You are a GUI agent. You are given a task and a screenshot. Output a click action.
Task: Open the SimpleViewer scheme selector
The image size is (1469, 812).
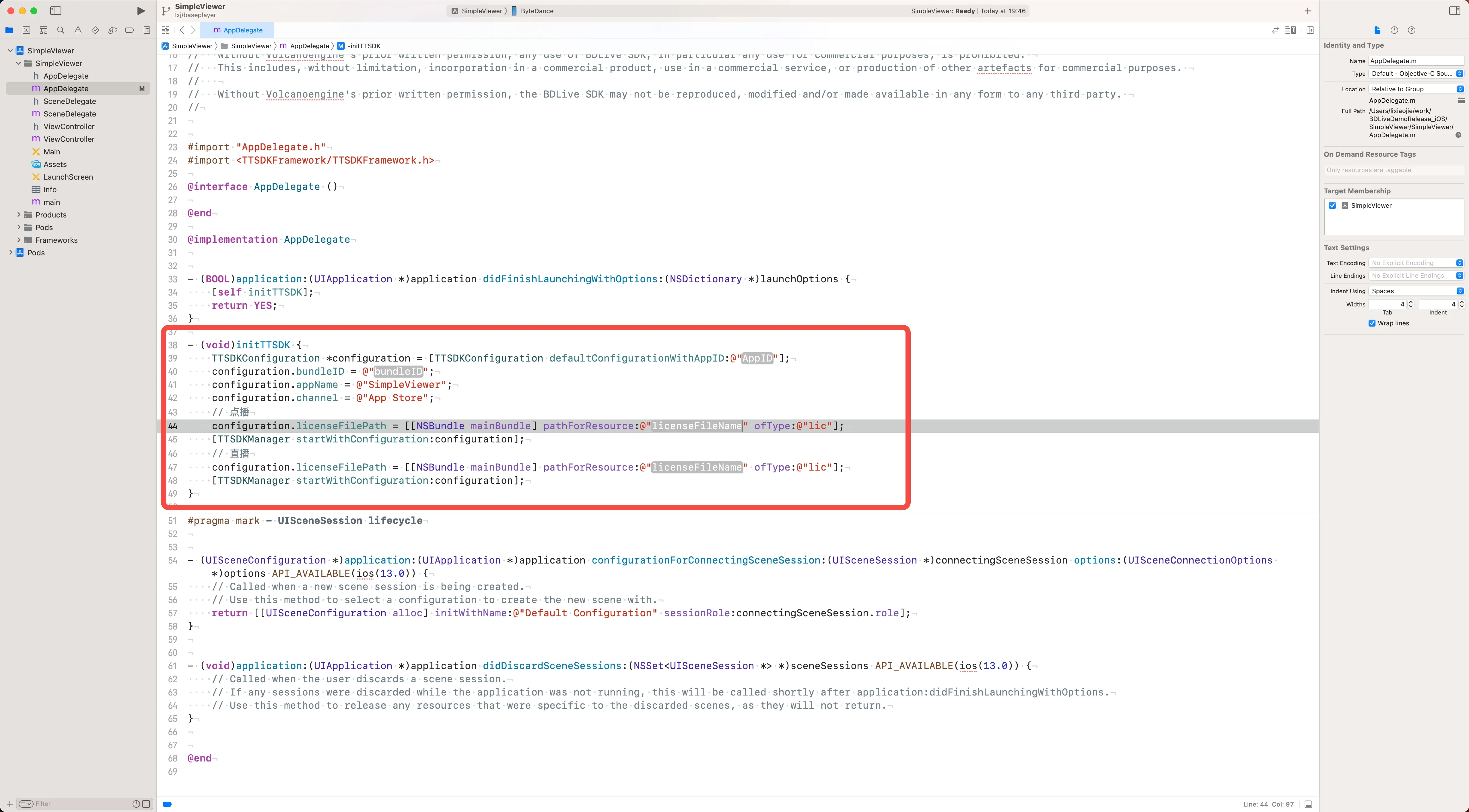[477, 11]
